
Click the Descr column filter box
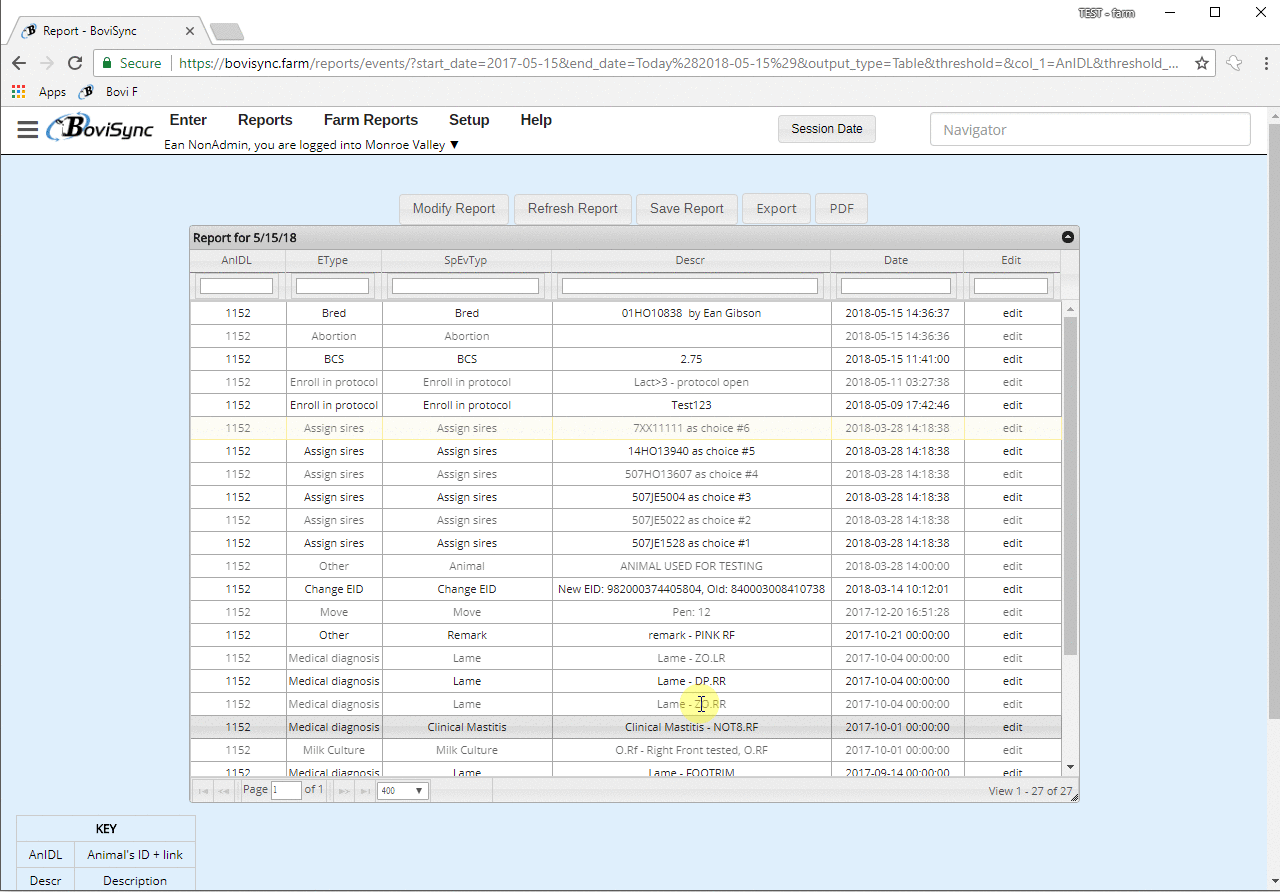click(690, 286)
